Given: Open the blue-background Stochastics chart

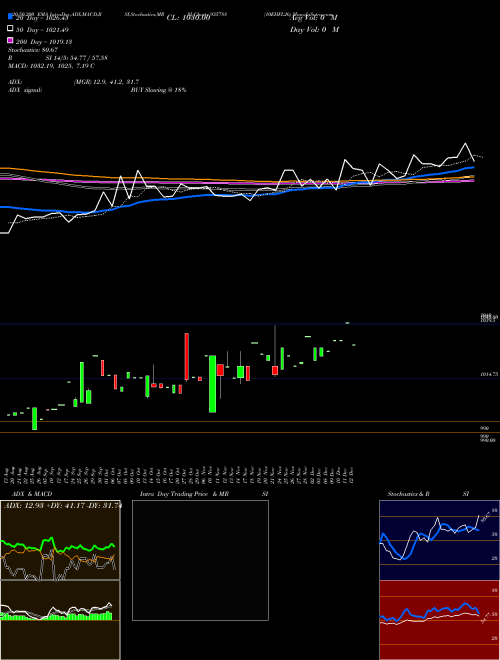Looking at the screenshot, I should pos(439,540).
